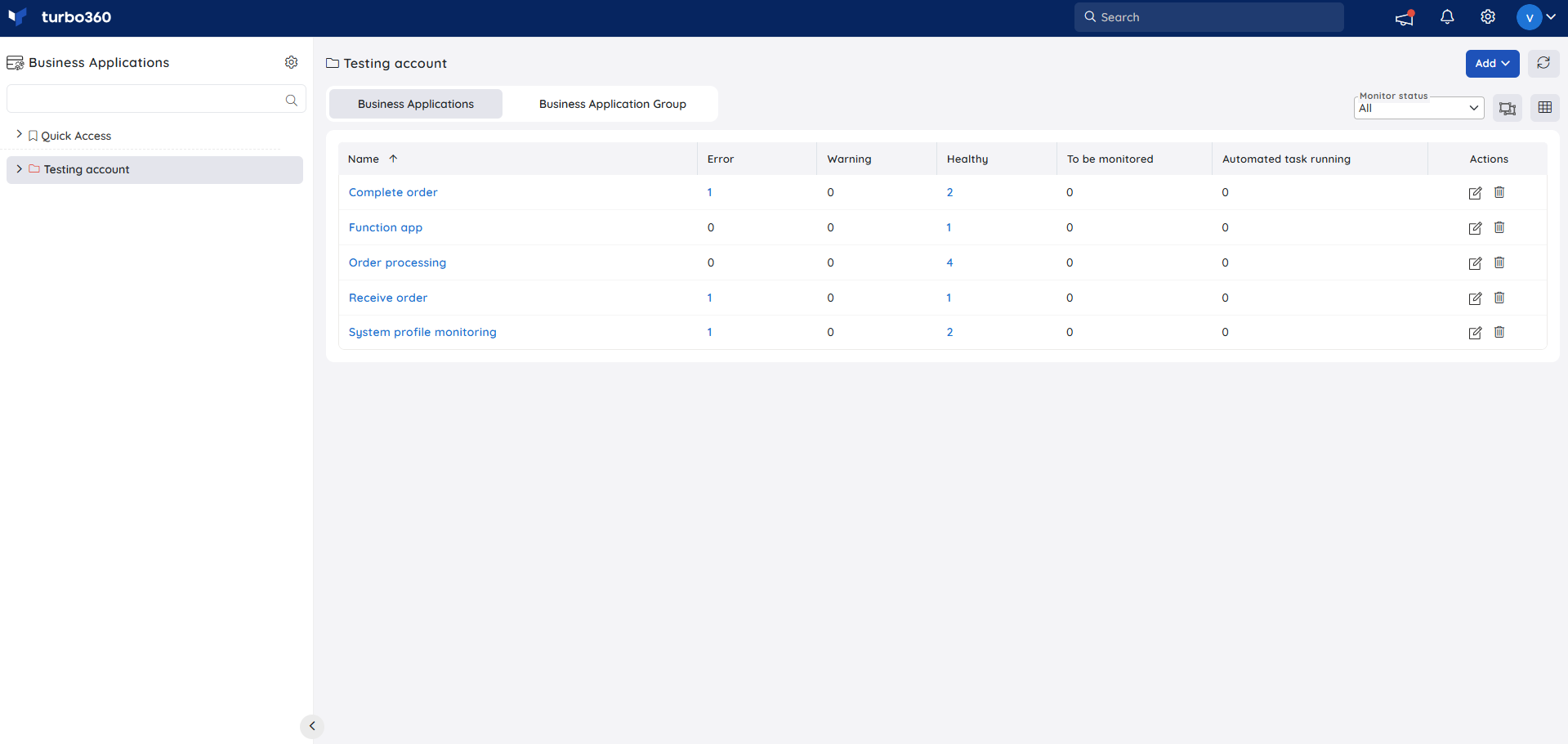Click Order processing healthy count 4
The width and height of the screenshot is (1568, 744).
(949, 262)
